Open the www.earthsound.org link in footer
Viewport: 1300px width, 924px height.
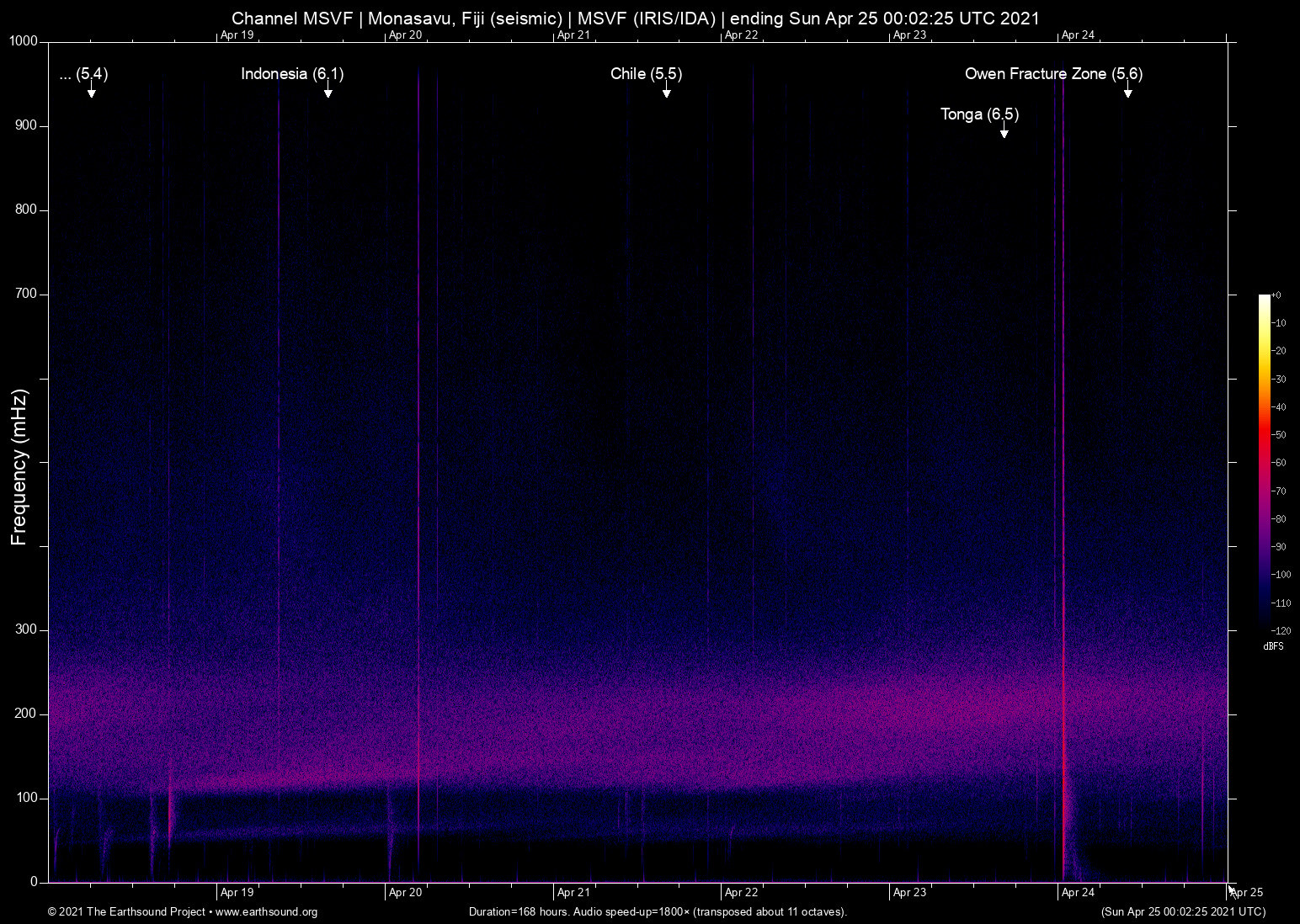tap(266, 912)
